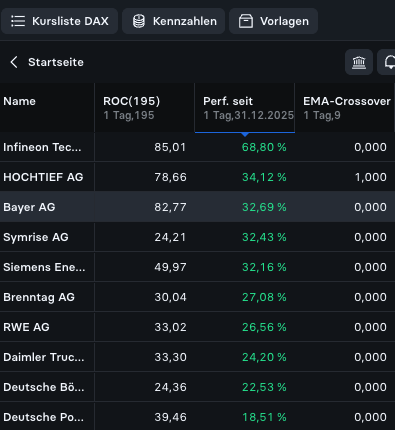Click performance 27,08 % for Brenntag

pyautogui.click(x=264, y=297)
